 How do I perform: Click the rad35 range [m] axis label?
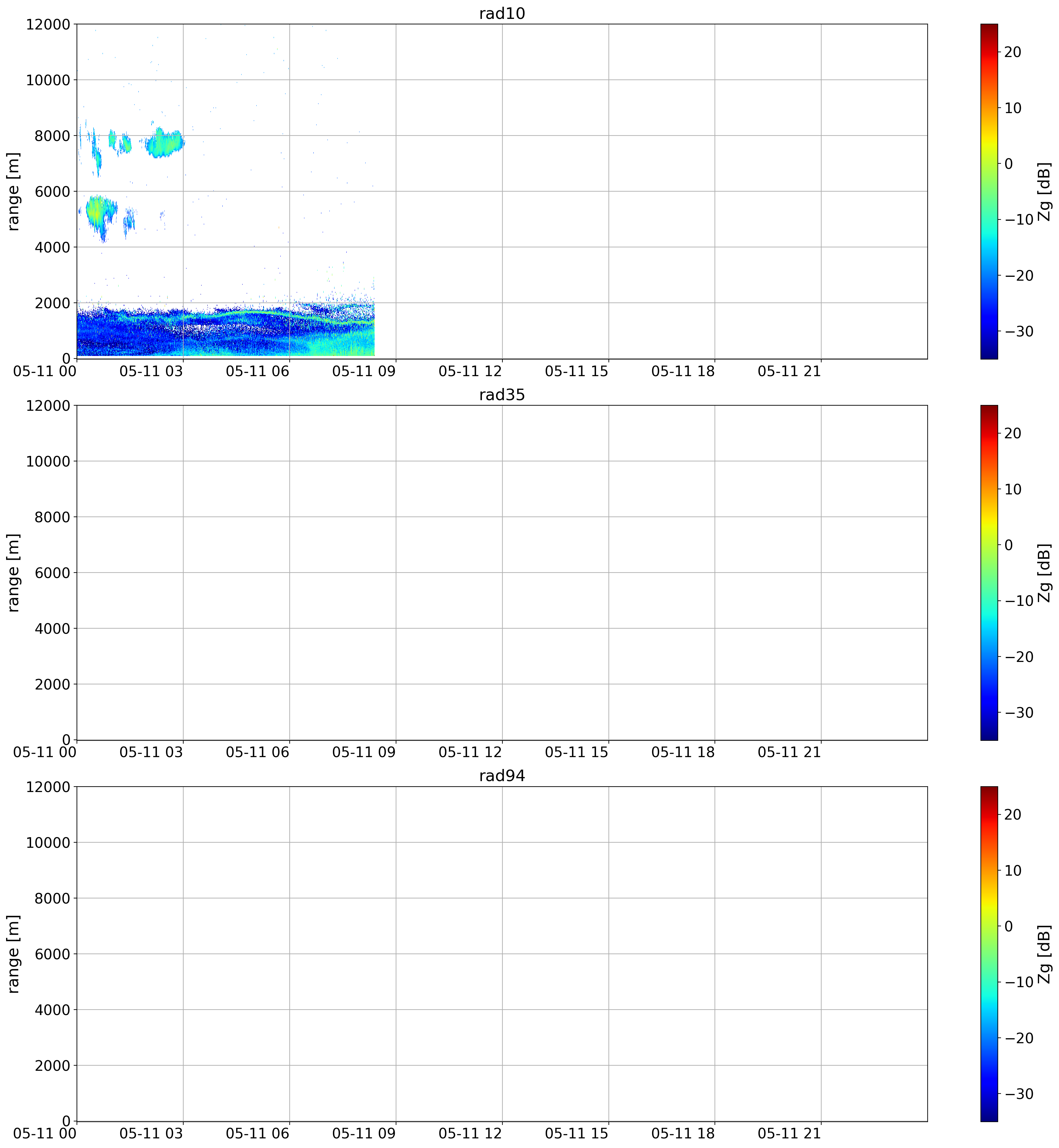(13, 573)
